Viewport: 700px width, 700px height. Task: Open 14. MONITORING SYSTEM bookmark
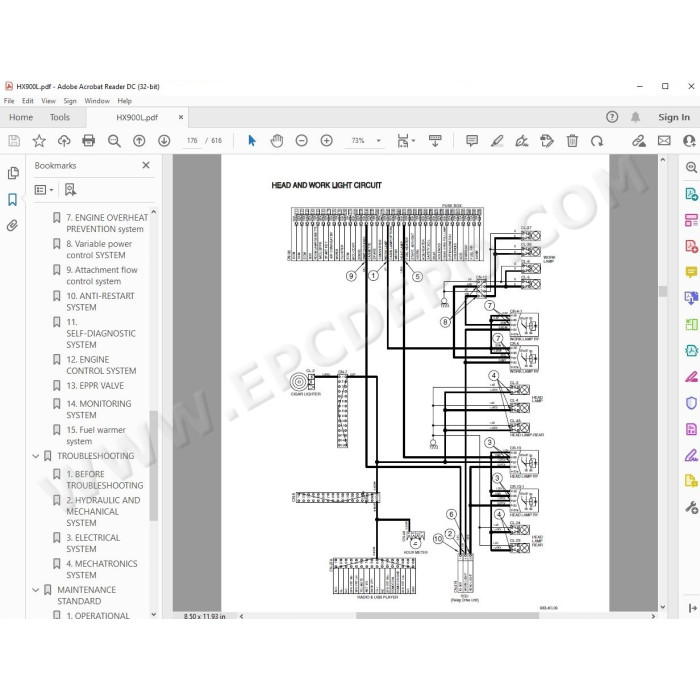tap(99, 409)
